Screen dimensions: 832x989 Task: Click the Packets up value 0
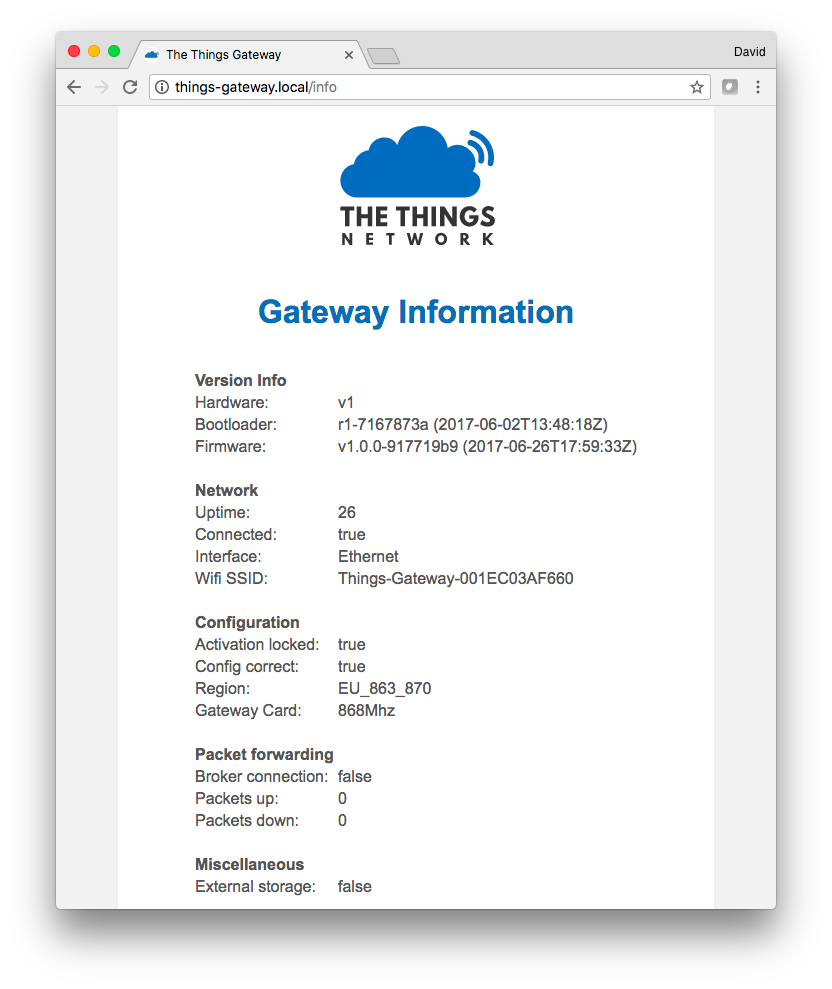pyautogui.click(x=342, y=799)
